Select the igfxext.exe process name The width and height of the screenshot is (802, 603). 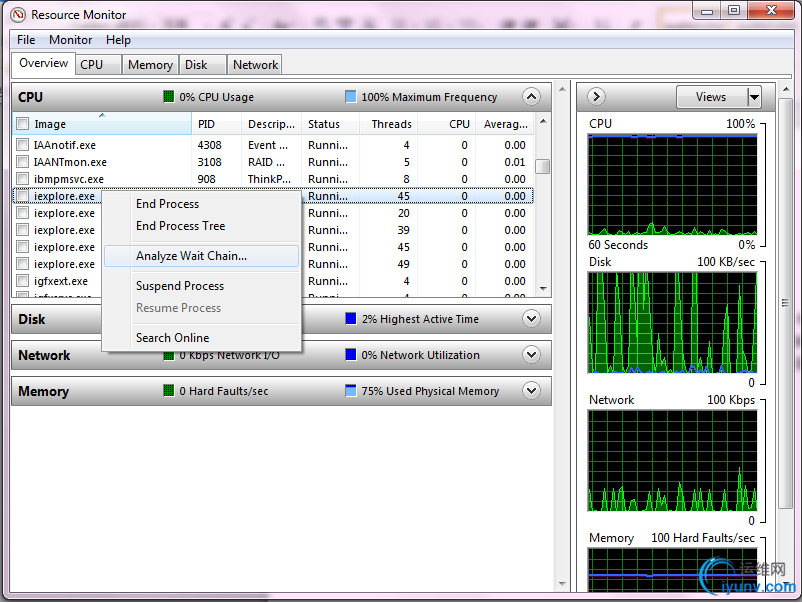click(x=60, y=281)
